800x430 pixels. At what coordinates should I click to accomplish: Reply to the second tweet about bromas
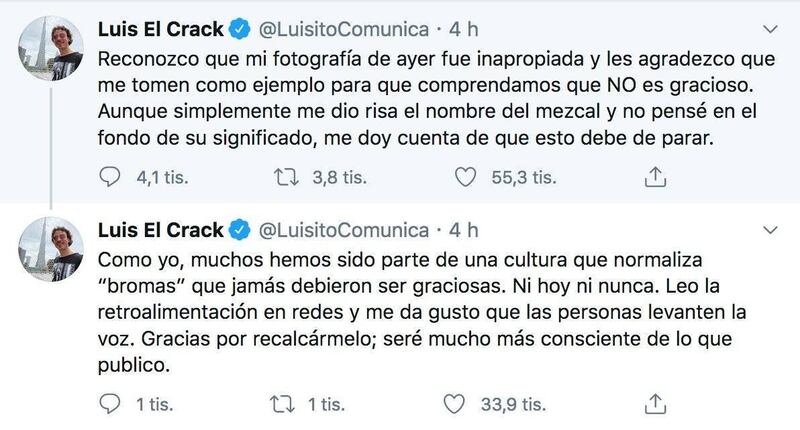click(109, 404)
